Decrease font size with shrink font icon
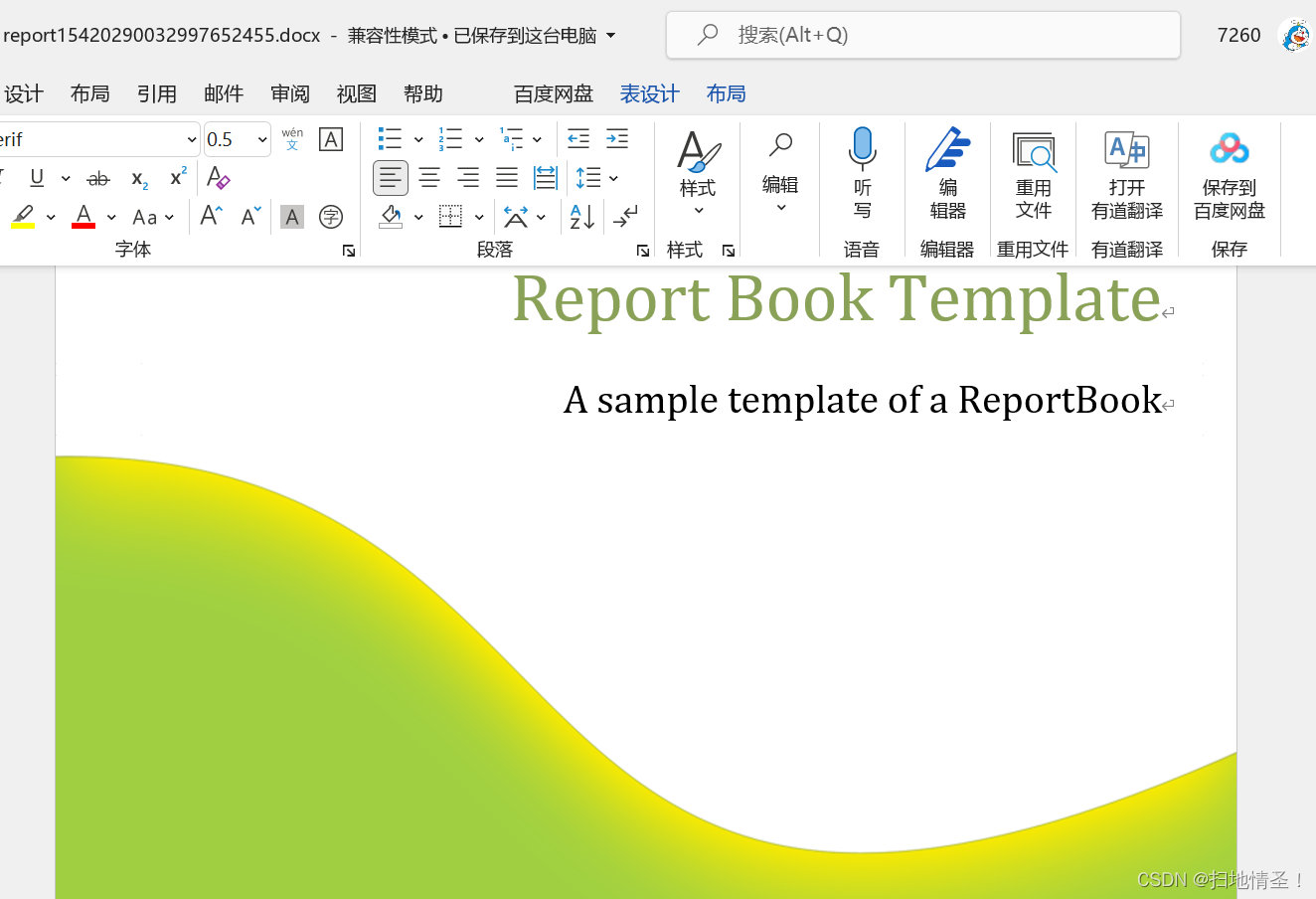Viewport: 1316px width, 899px height. click(250, 216)
